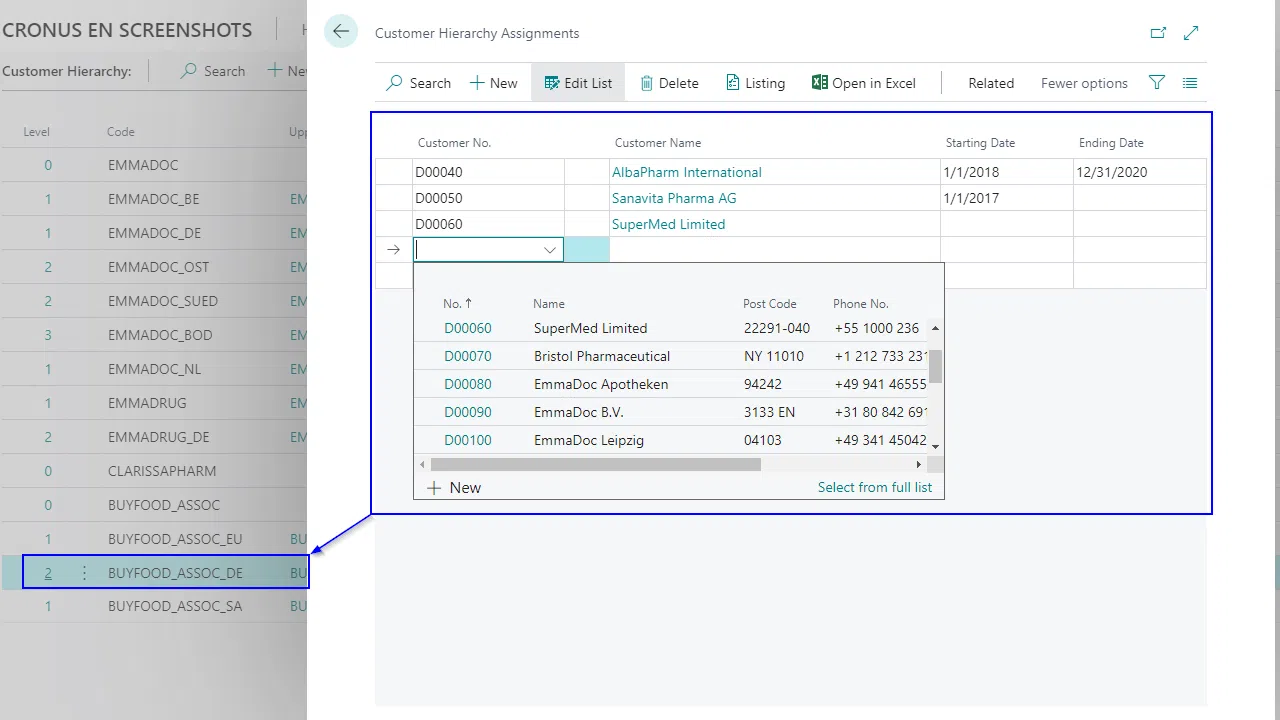
Task: Click New in the assignments toolbar
Action: coord(494,83)
